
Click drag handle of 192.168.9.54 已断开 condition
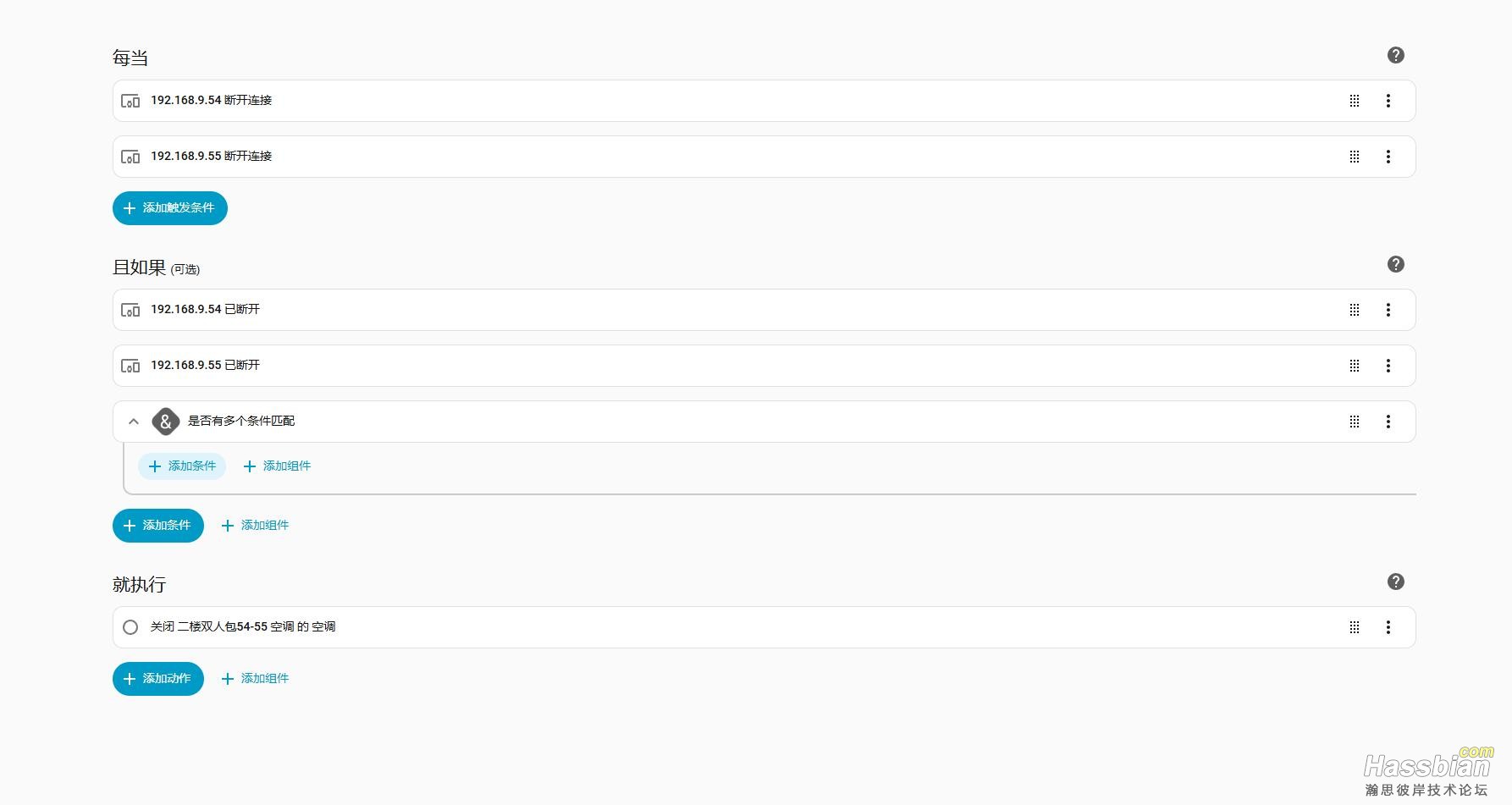pyautogui.click(x=1355, y=310)
